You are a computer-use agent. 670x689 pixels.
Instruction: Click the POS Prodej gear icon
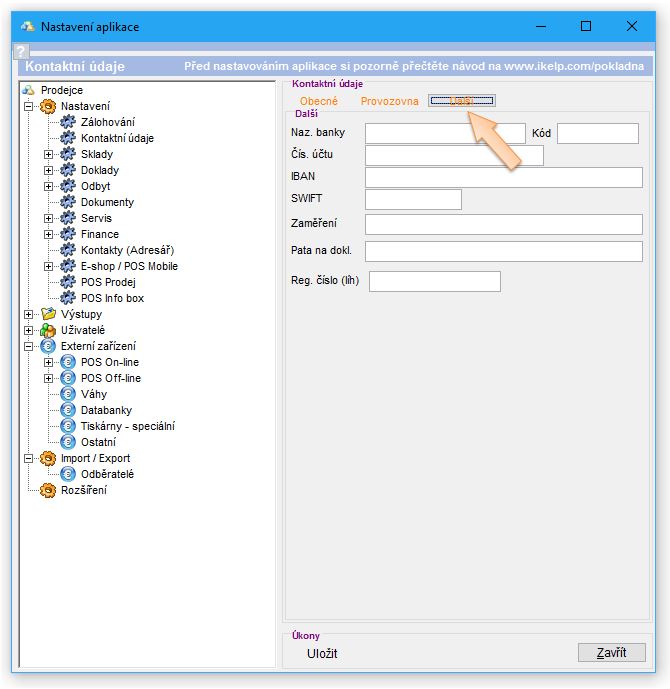tap(68, 282)
